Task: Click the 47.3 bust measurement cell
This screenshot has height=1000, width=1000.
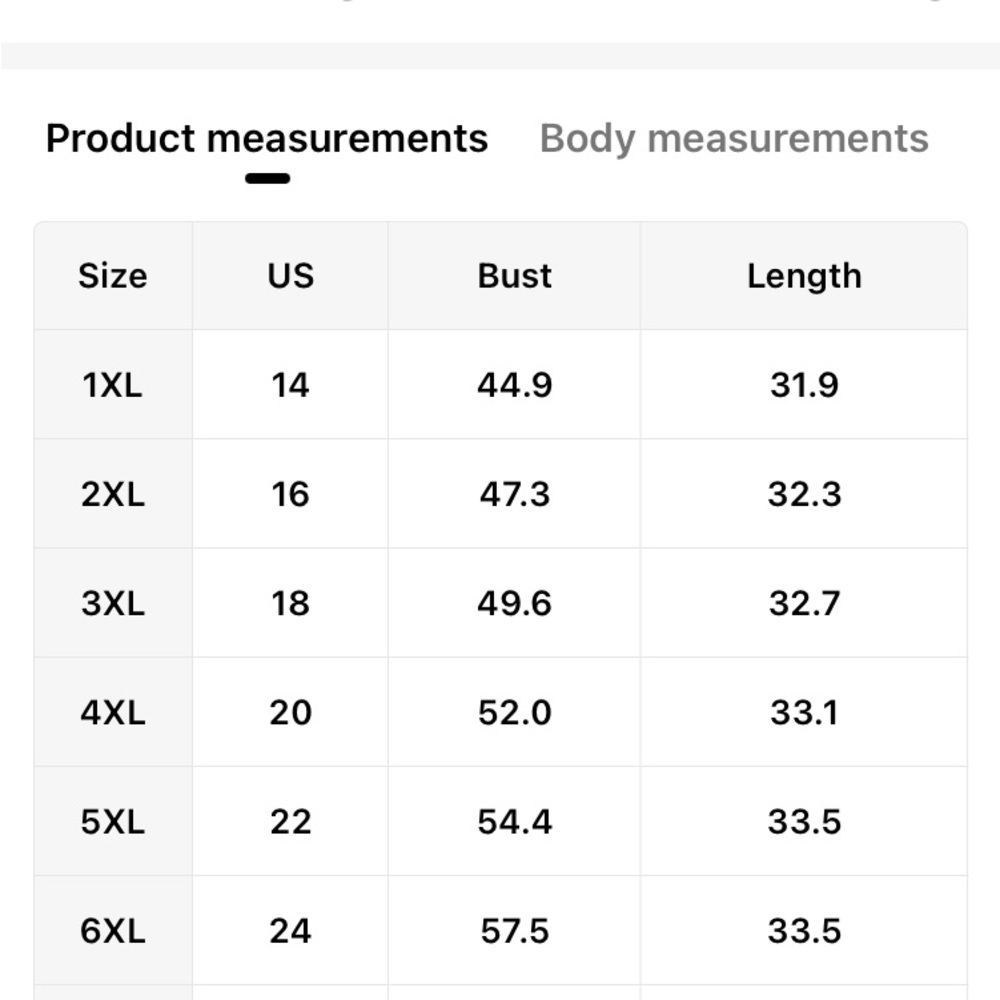Action: pyautogui.click(x=514, y=494)
